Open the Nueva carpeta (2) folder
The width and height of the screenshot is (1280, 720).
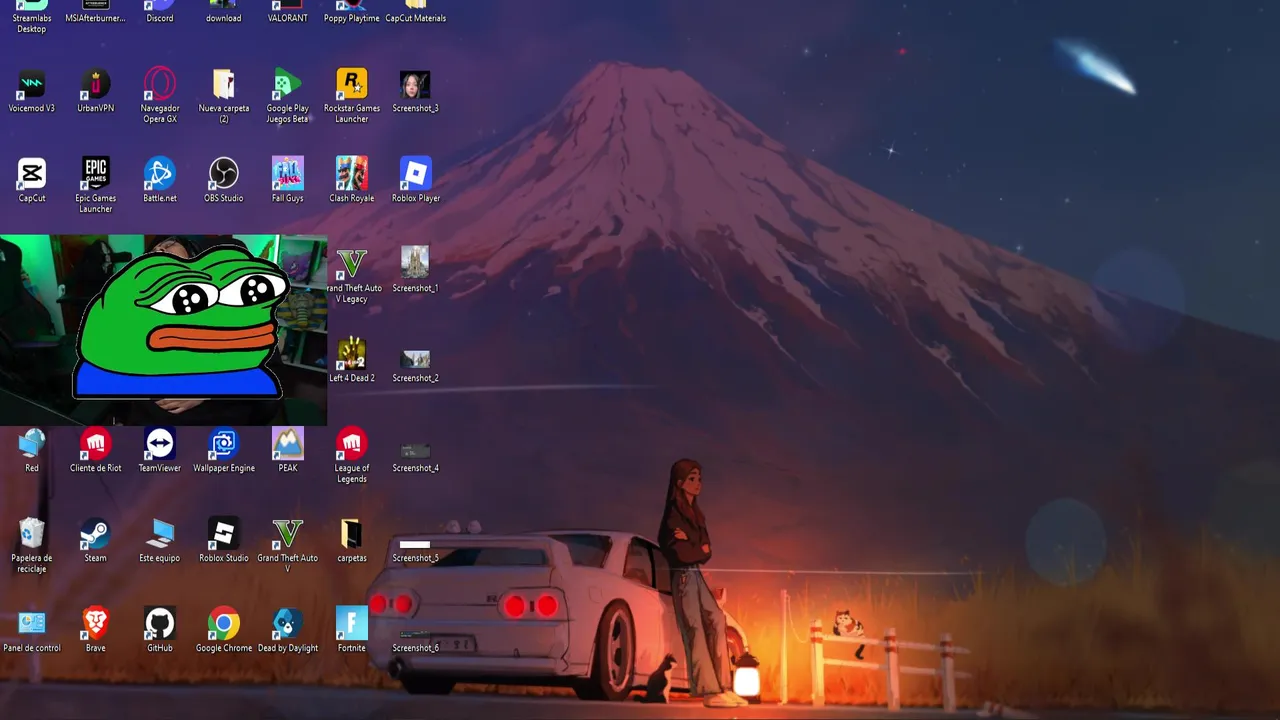(224, 96)
